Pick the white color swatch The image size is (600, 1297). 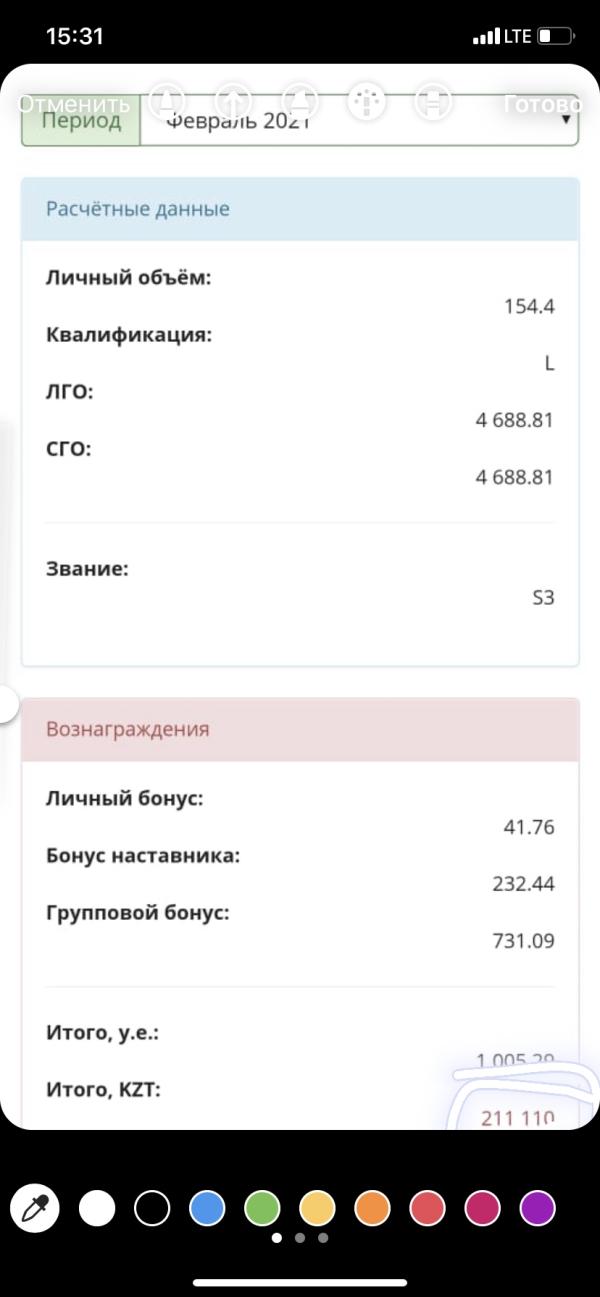tap(97, 1208)
